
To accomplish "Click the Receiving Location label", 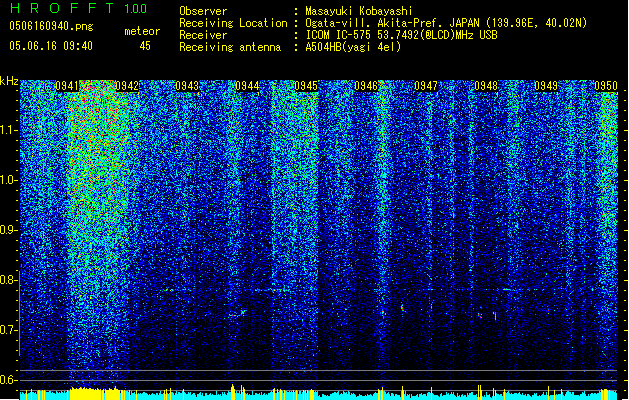I will pyautogui.click(x=233, y=23).
